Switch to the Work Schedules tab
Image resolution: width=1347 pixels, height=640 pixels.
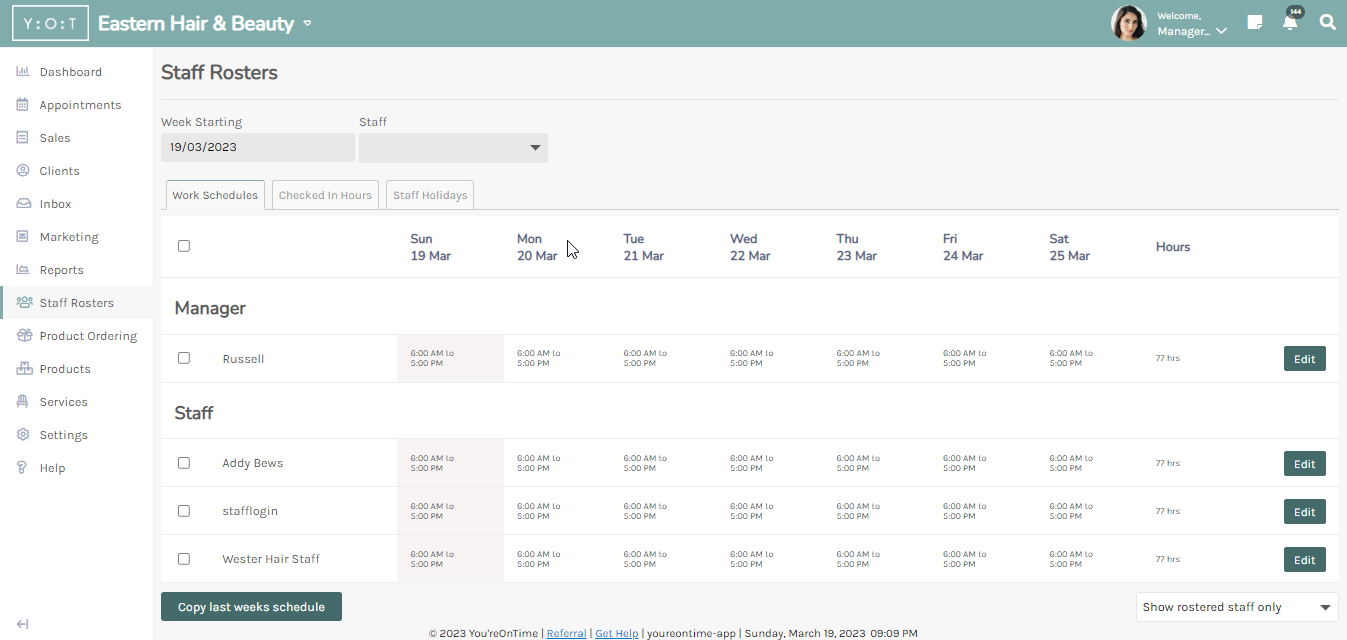(x=215, y=195)
